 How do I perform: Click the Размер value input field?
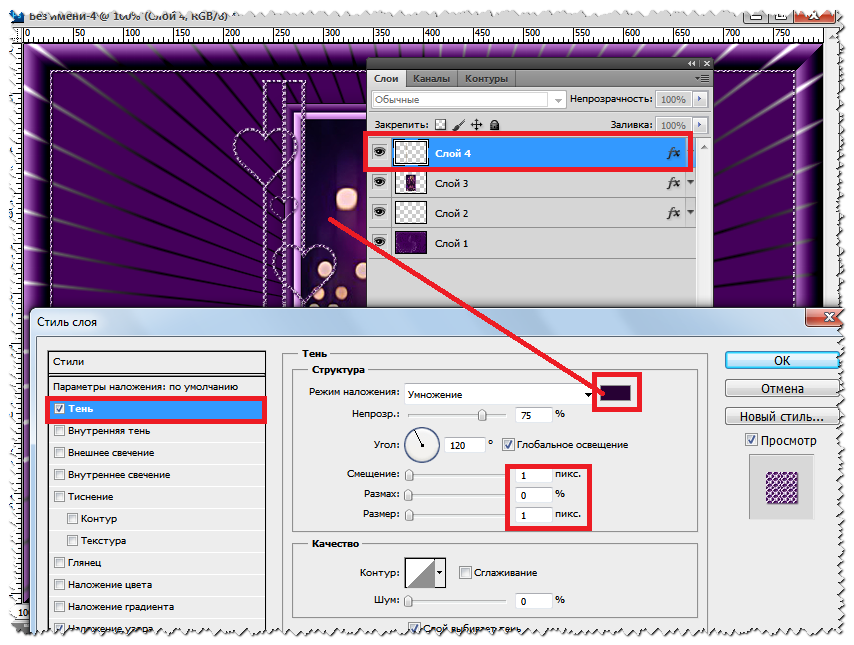tap(534, 515)
